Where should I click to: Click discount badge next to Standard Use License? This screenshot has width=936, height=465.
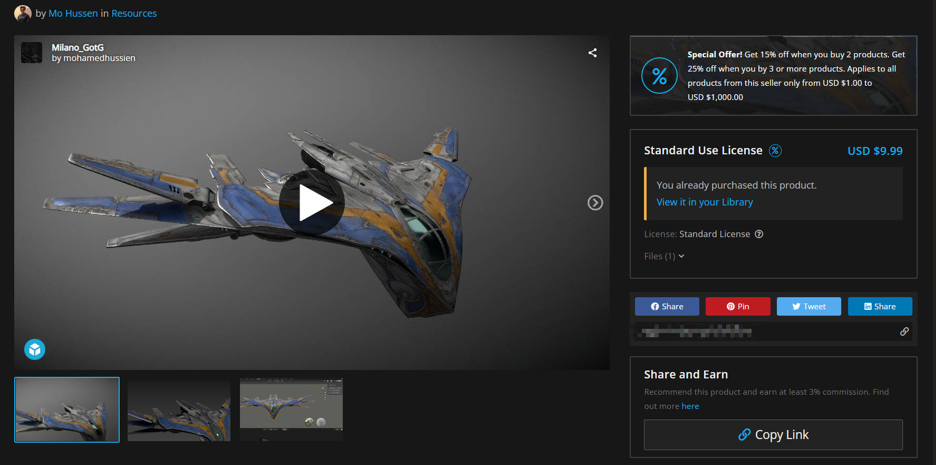(775, 150)
